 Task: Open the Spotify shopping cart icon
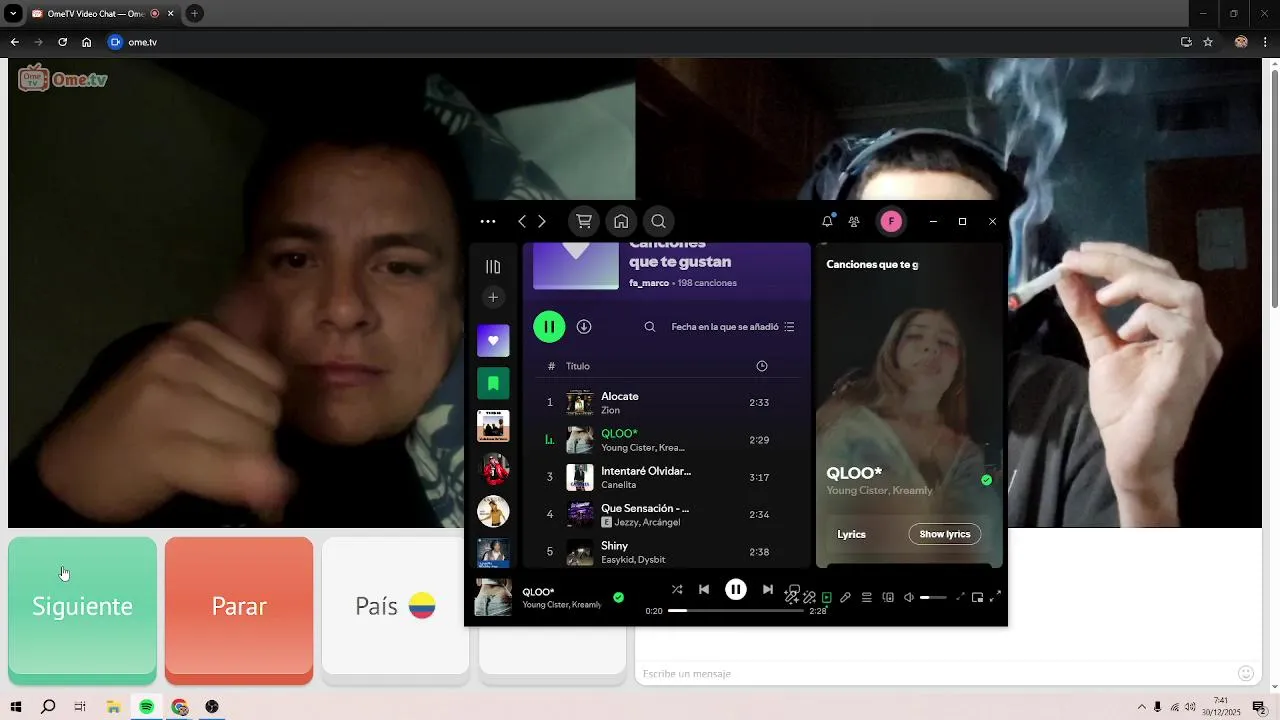tap(584, 222)
